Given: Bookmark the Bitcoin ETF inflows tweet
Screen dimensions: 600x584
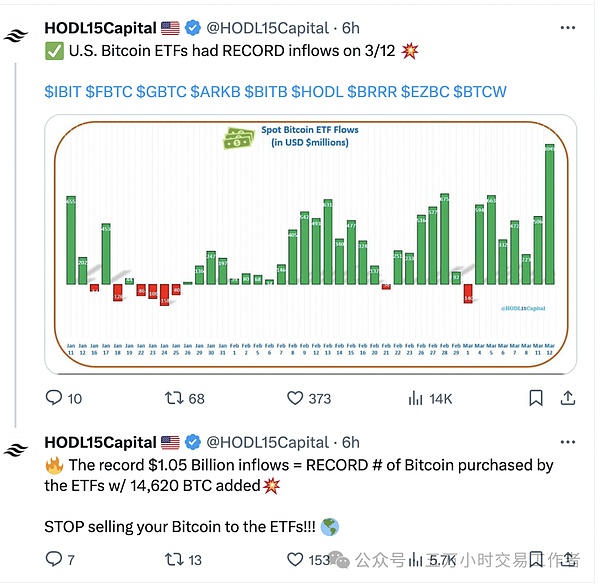Looking at the screenshot, I should click(536, 398).
